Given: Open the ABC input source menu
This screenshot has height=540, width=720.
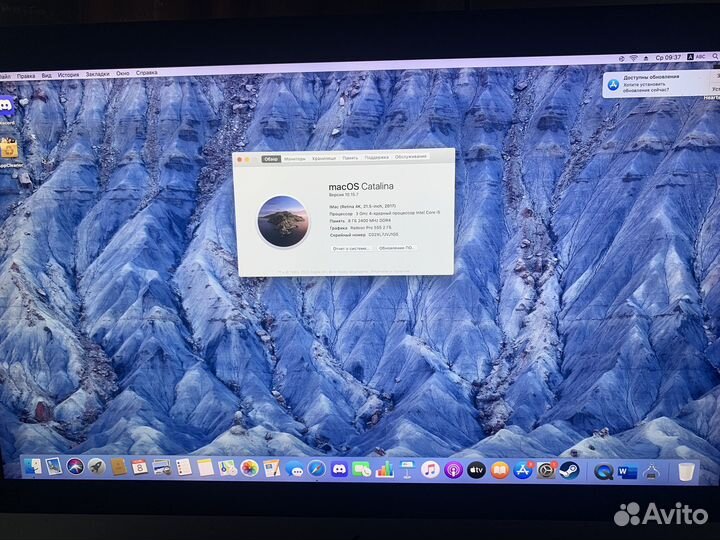Looking at the screenshot, I should 696,57.
